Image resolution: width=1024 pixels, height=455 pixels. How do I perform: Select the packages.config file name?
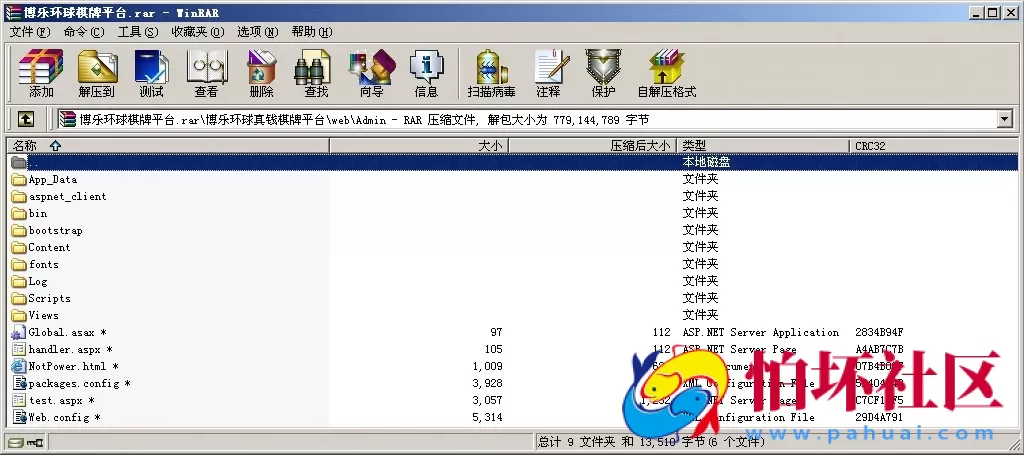pos(80,383)
